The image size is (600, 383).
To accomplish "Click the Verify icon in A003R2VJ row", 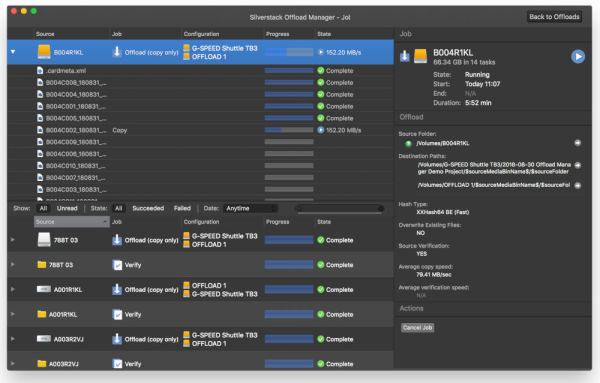I will pos(117,363).
